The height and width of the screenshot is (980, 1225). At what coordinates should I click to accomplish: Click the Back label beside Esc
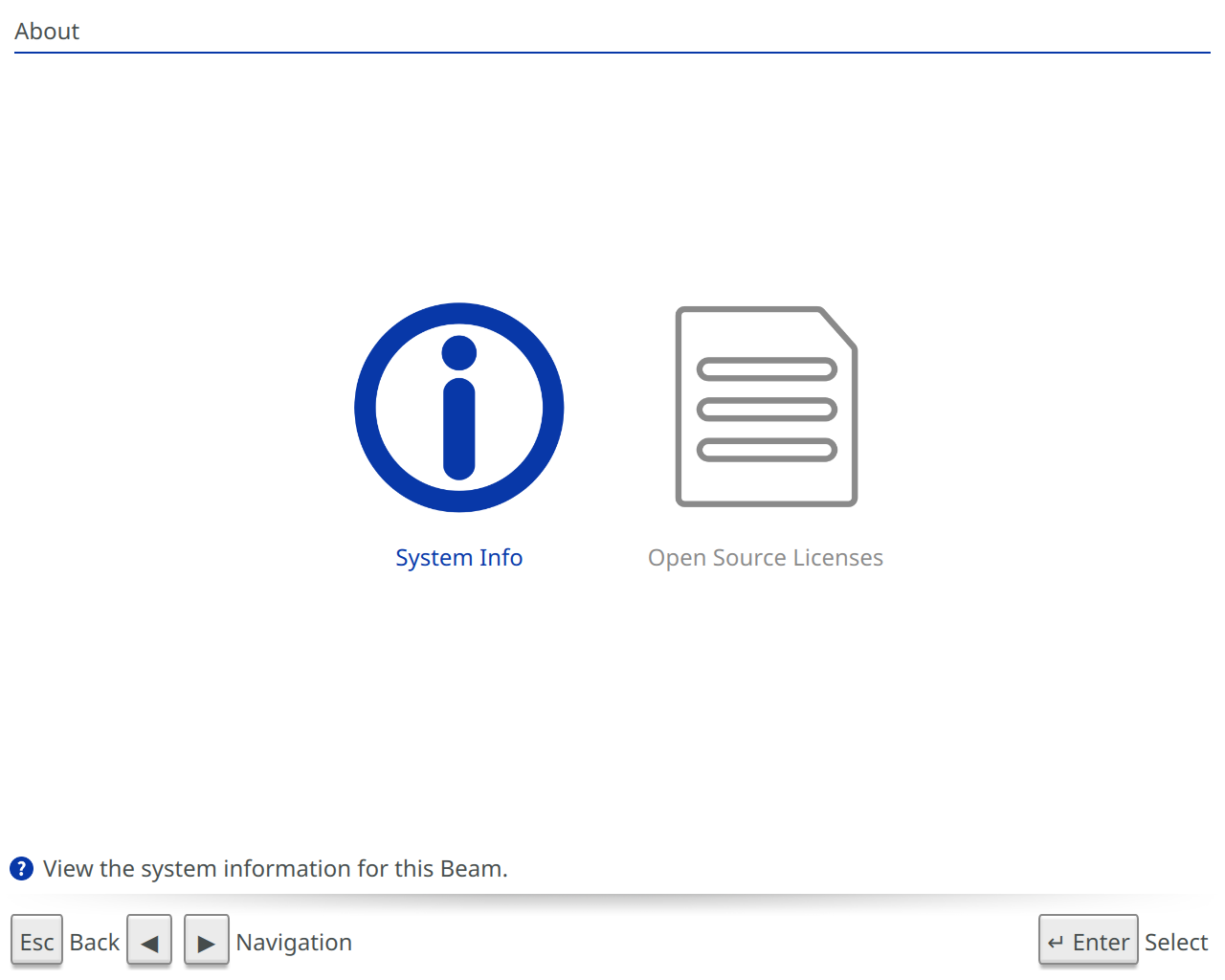tap(95, 943)
